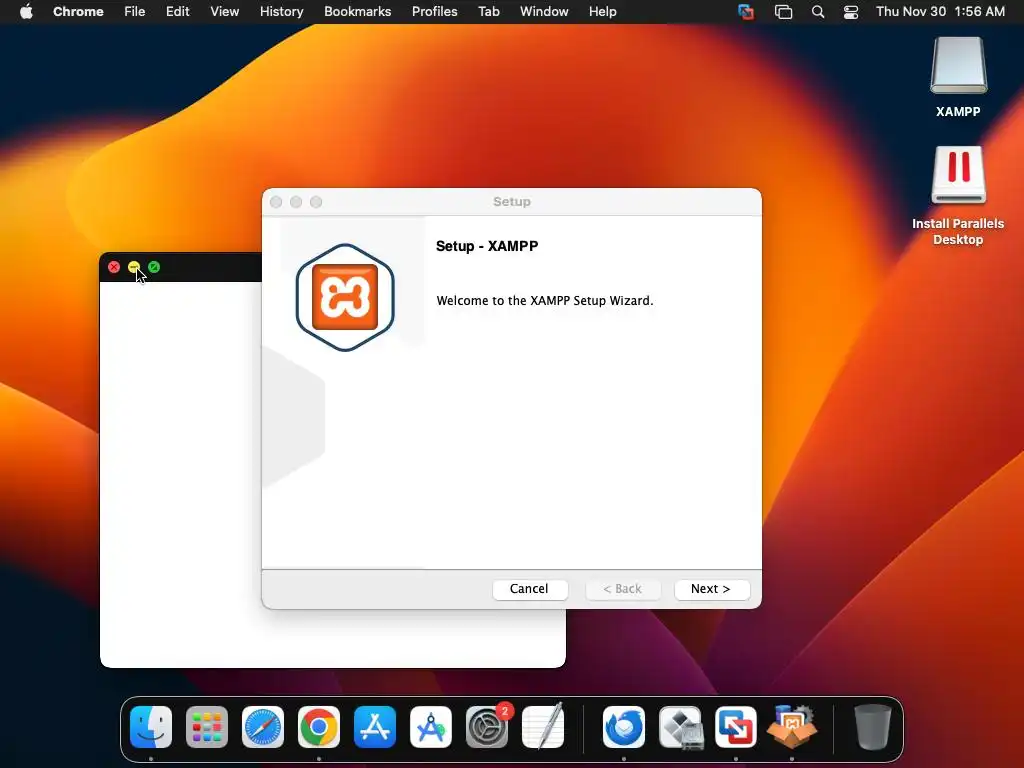Screen dimensions: 1024x768
Task: Close the black-titled window behind Setup
Action: tap(114, 267)
